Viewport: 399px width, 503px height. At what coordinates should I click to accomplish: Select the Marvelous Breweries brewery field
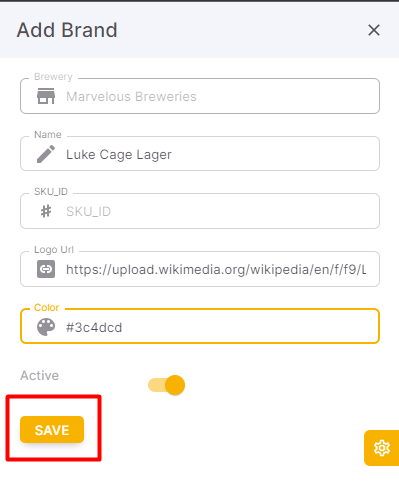200,96
